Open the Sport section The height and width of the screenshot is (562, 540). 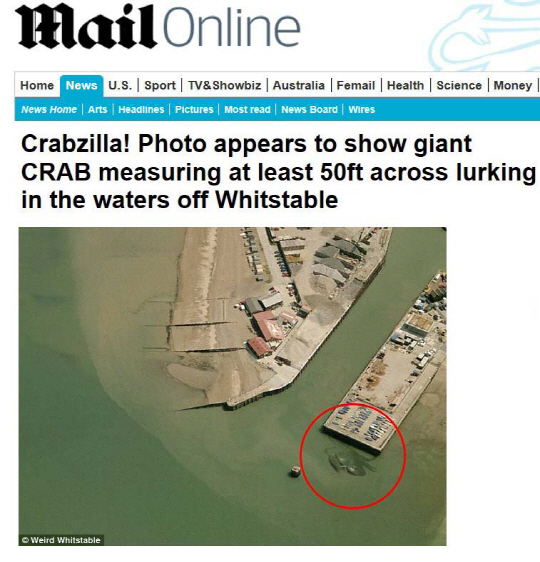[x=160, y=86]
